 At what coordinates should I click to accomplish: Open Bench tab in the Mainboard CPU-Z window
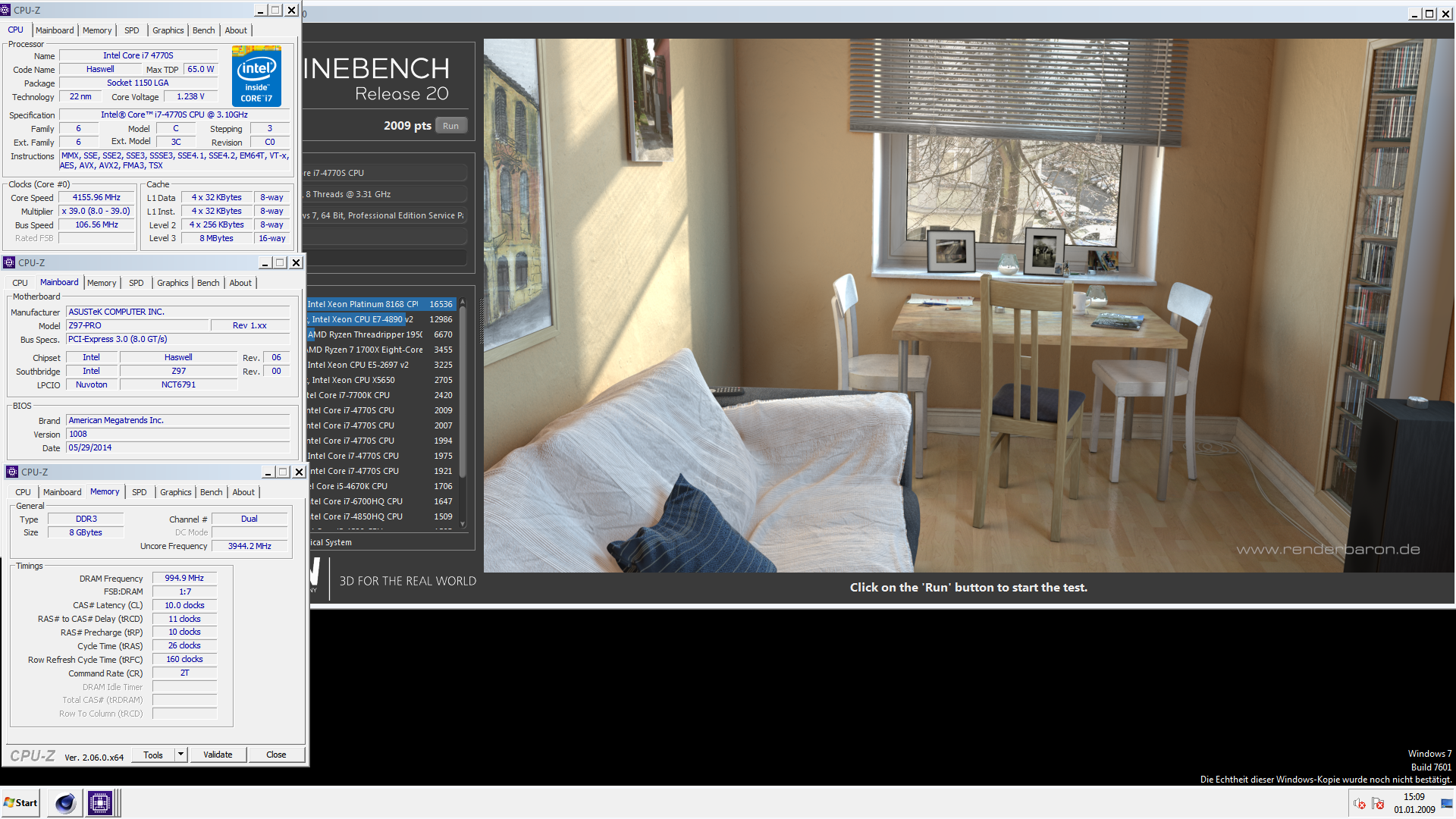tap(209, 283)
